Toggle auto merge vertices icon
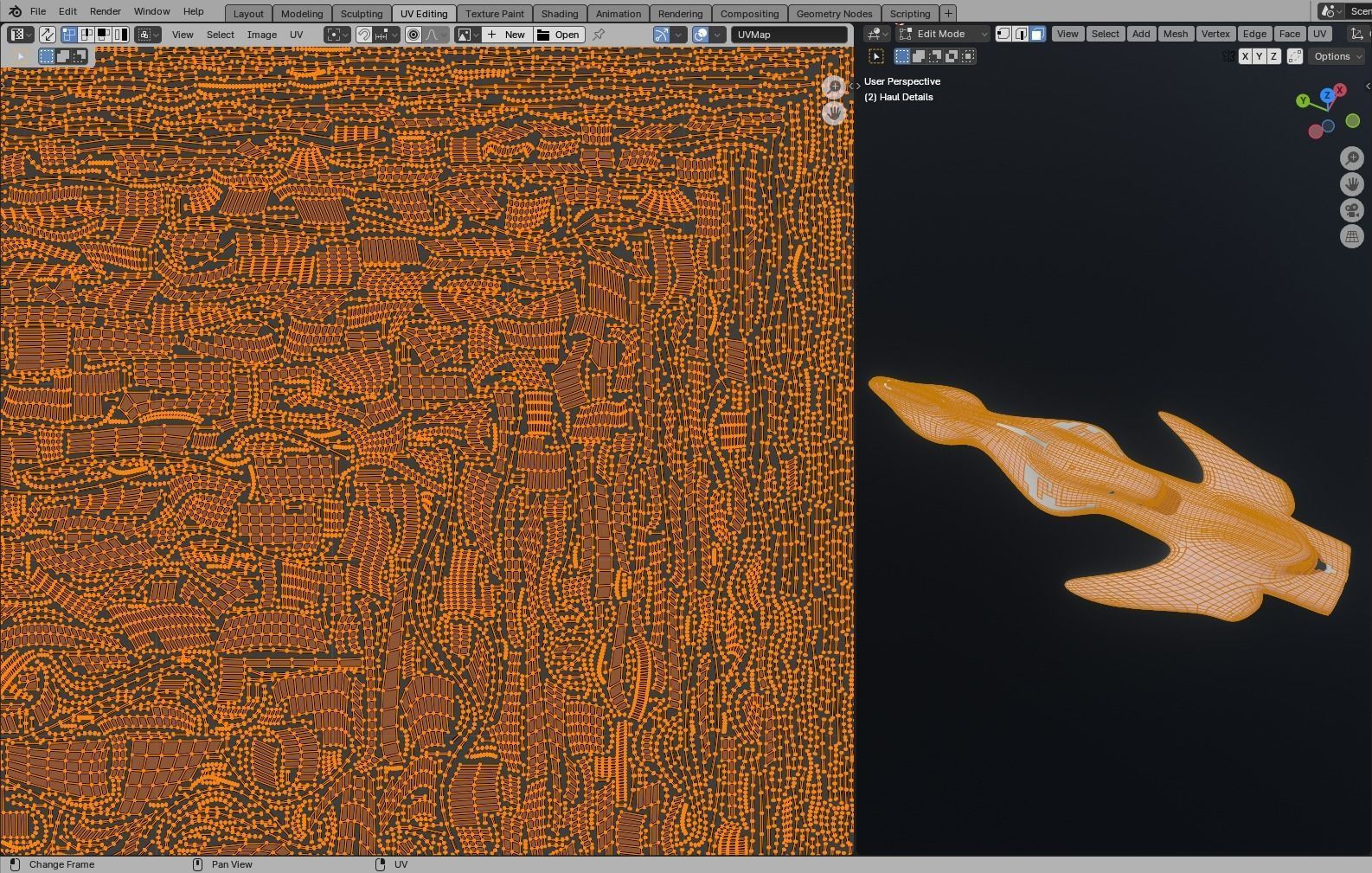 coord(1295,56)
